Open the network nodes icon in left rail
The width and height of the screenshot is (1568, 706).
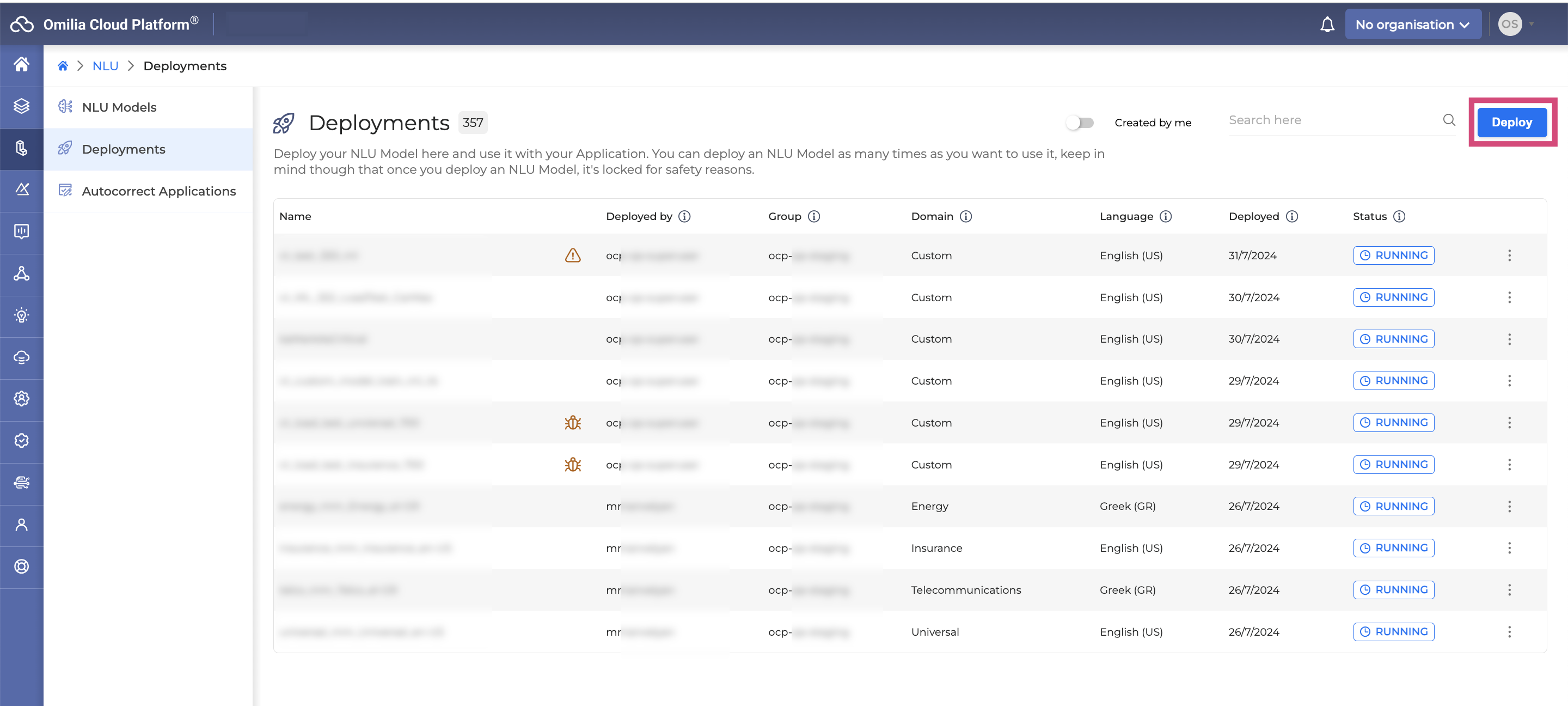[x=21, y=273]
